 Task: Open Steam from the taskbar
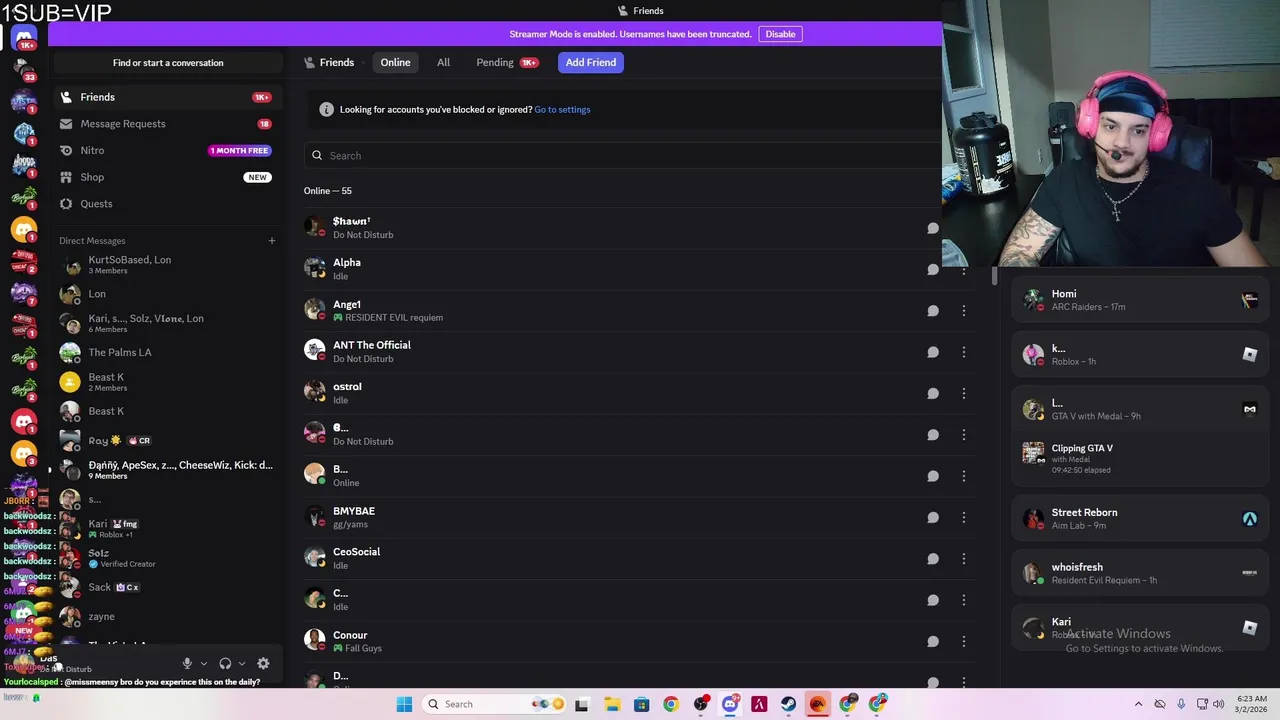click(788, 704)
